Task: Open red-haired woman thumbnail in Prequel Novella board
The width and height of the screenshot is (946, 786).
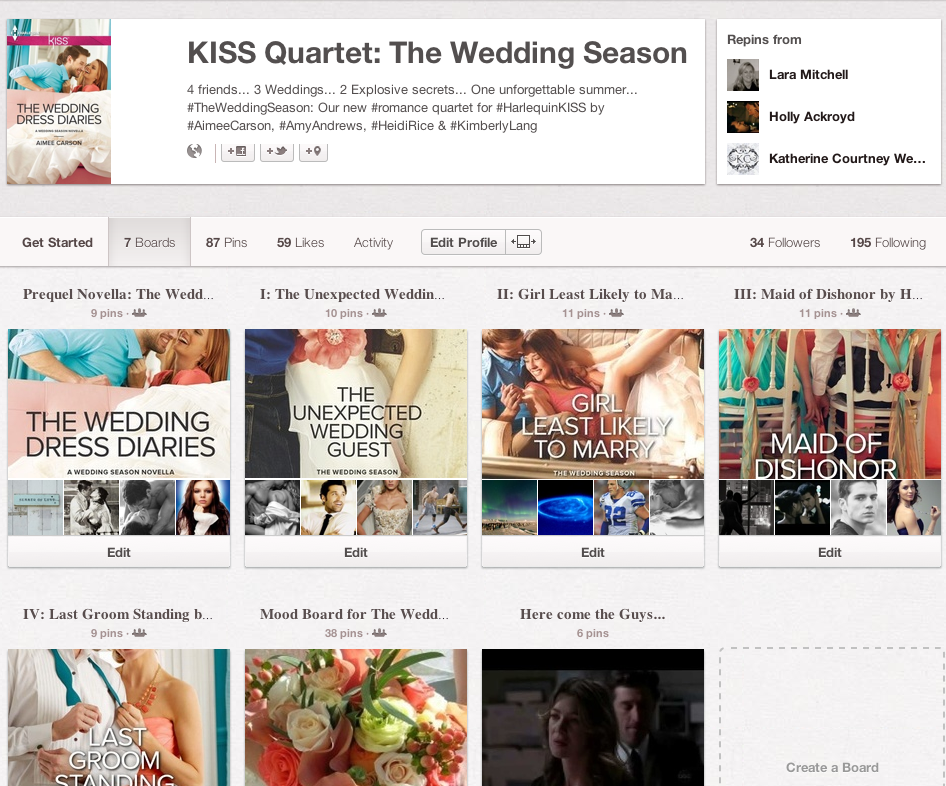Action: click(x=203, y=507)
